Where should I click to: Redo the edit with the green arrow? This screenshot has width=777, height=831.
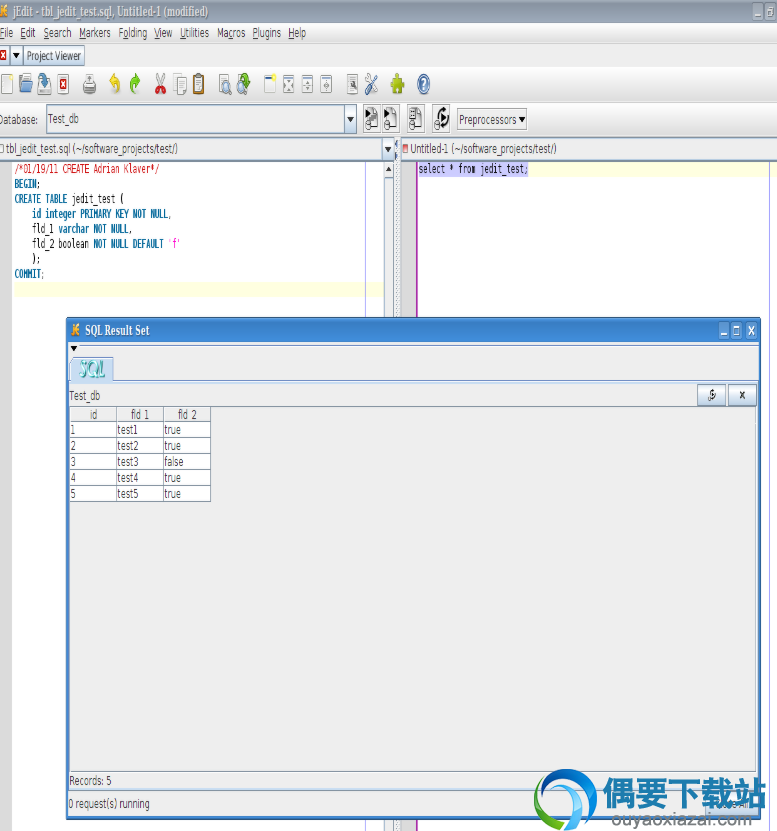(135, 84)
